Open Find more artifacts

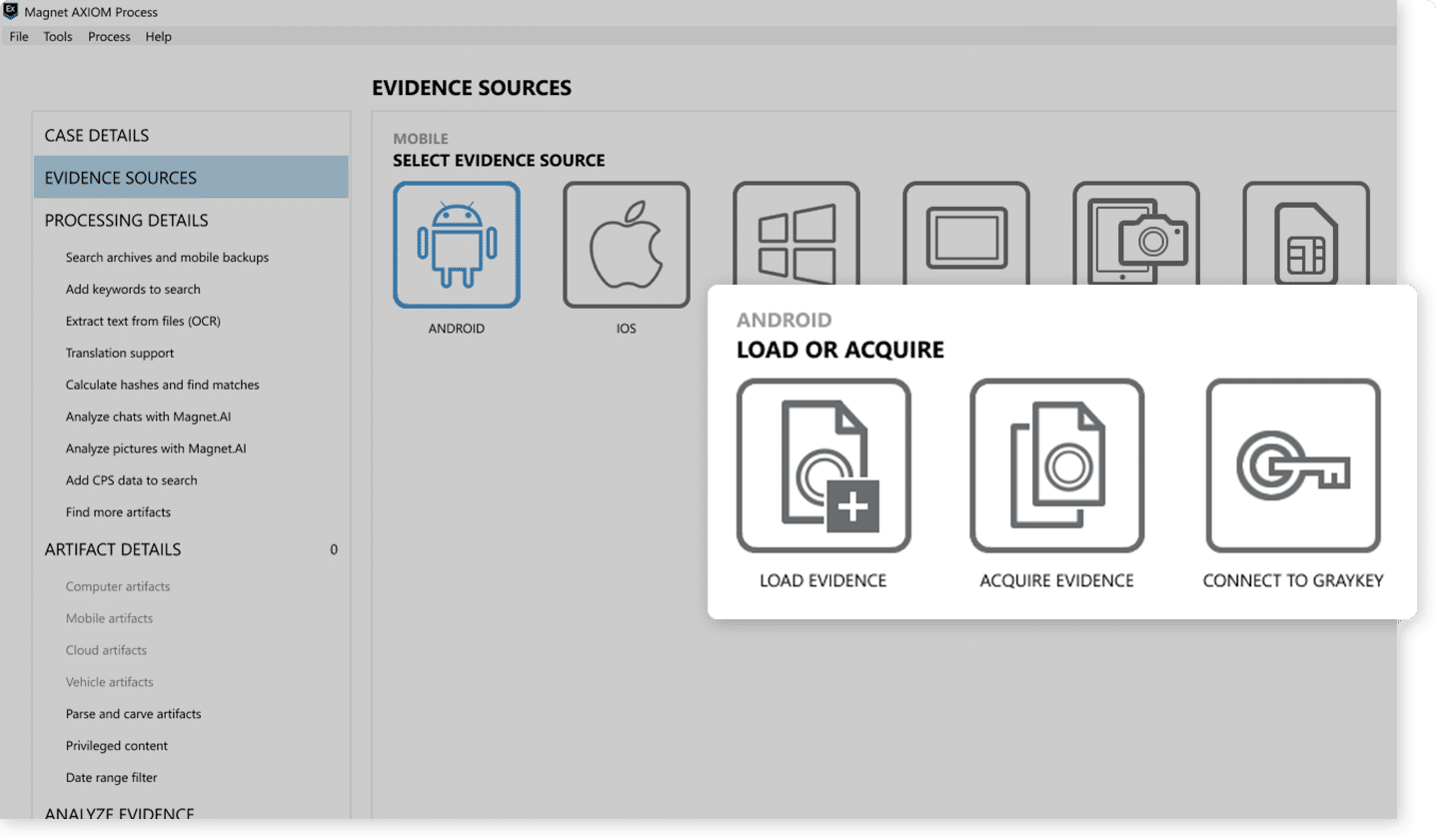[118, 512]
